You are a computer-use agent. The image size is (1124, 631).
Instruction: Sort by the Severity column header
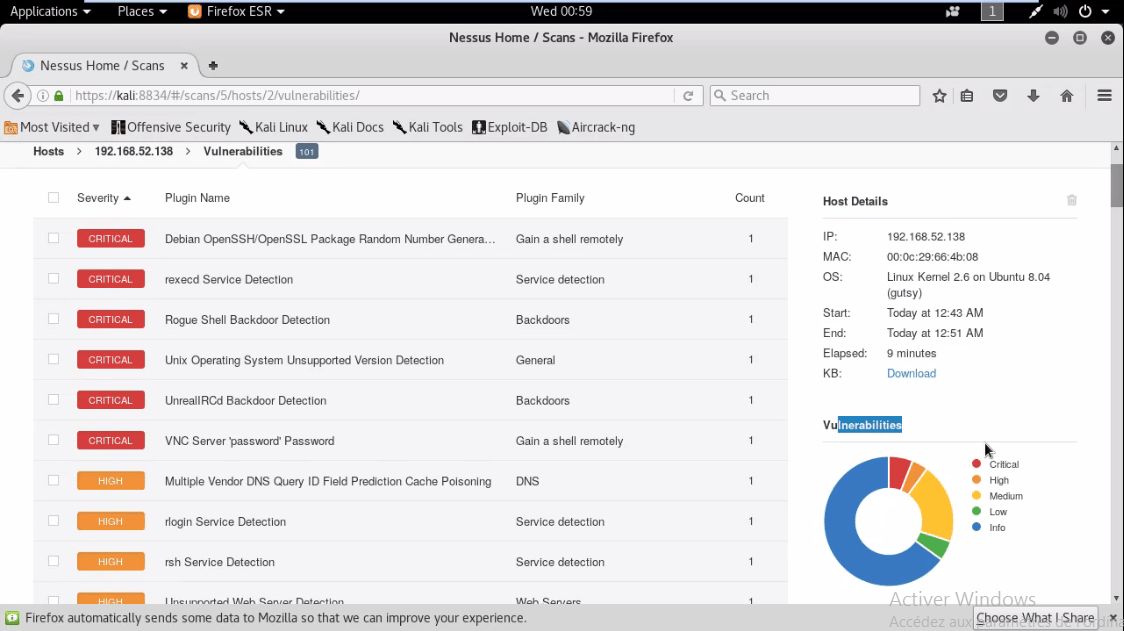[104, 198]
